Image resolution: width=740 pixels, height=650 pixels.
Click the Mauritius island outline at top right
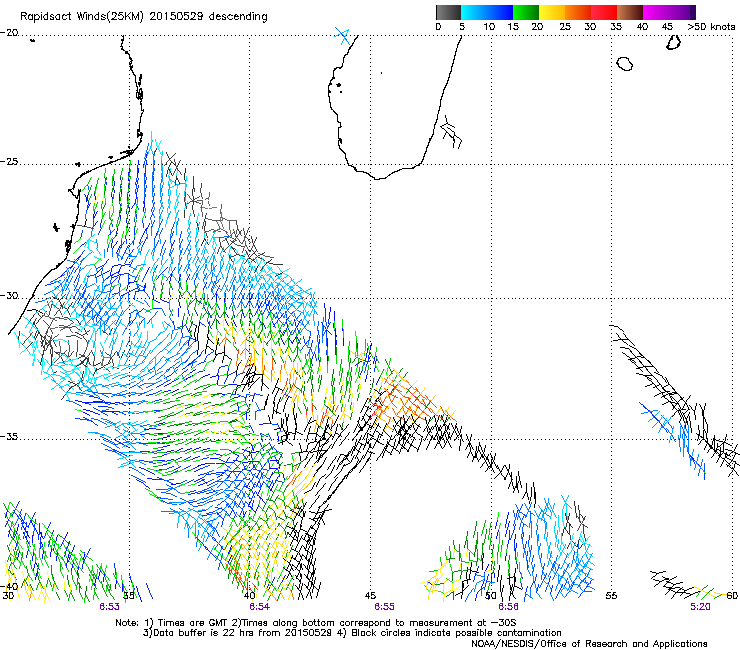(x=673, y=42)
